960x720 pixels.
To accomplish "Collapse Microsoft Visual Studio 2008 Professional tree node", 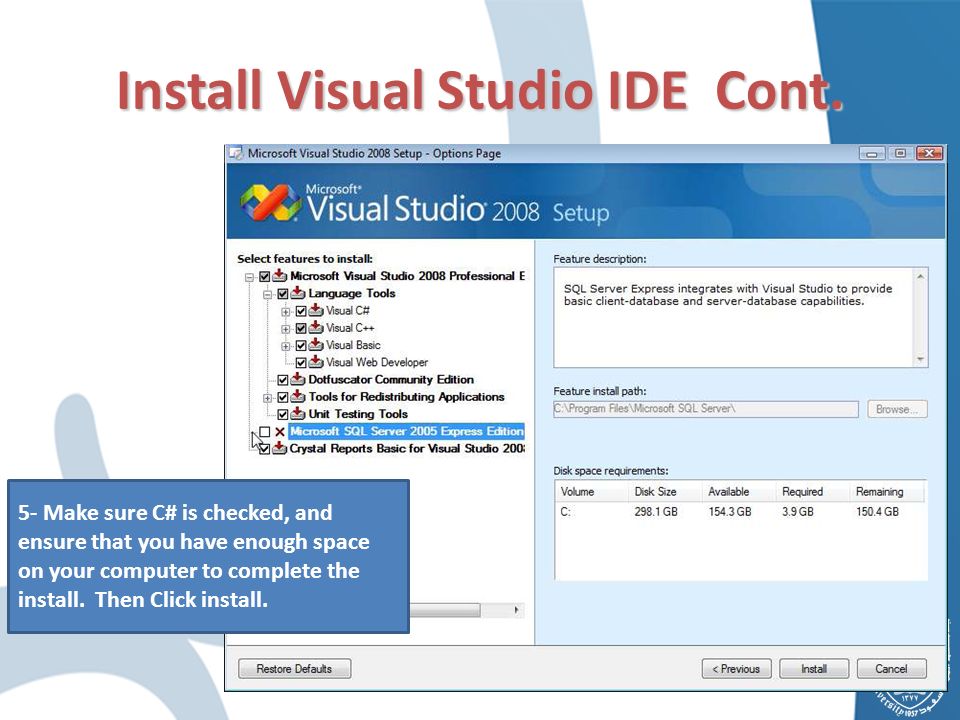I will 249,277.
